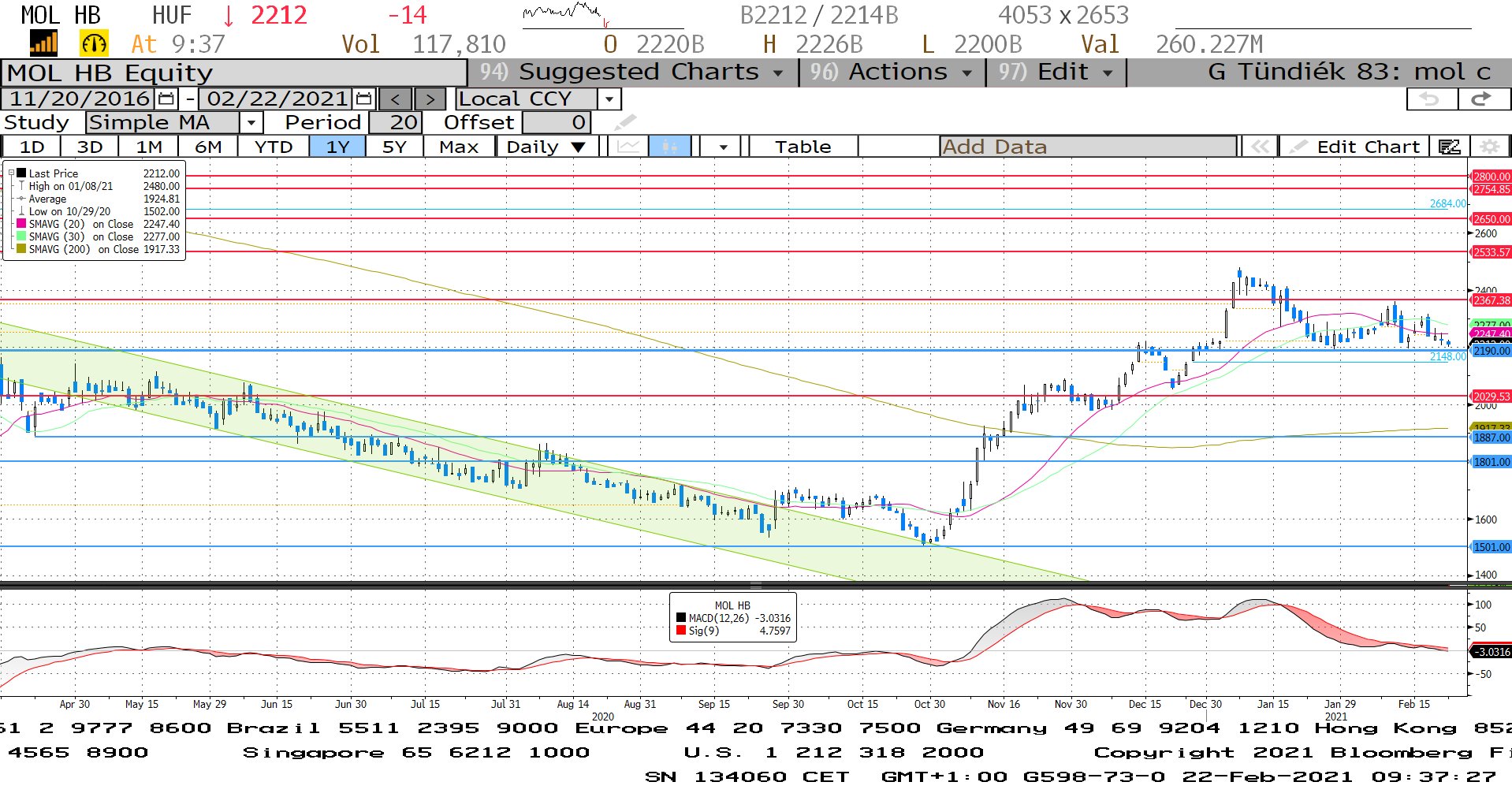1512x808 pixels.
Task: Click the red Sig(9) legend swatch
Action: (x=681, y=631)
